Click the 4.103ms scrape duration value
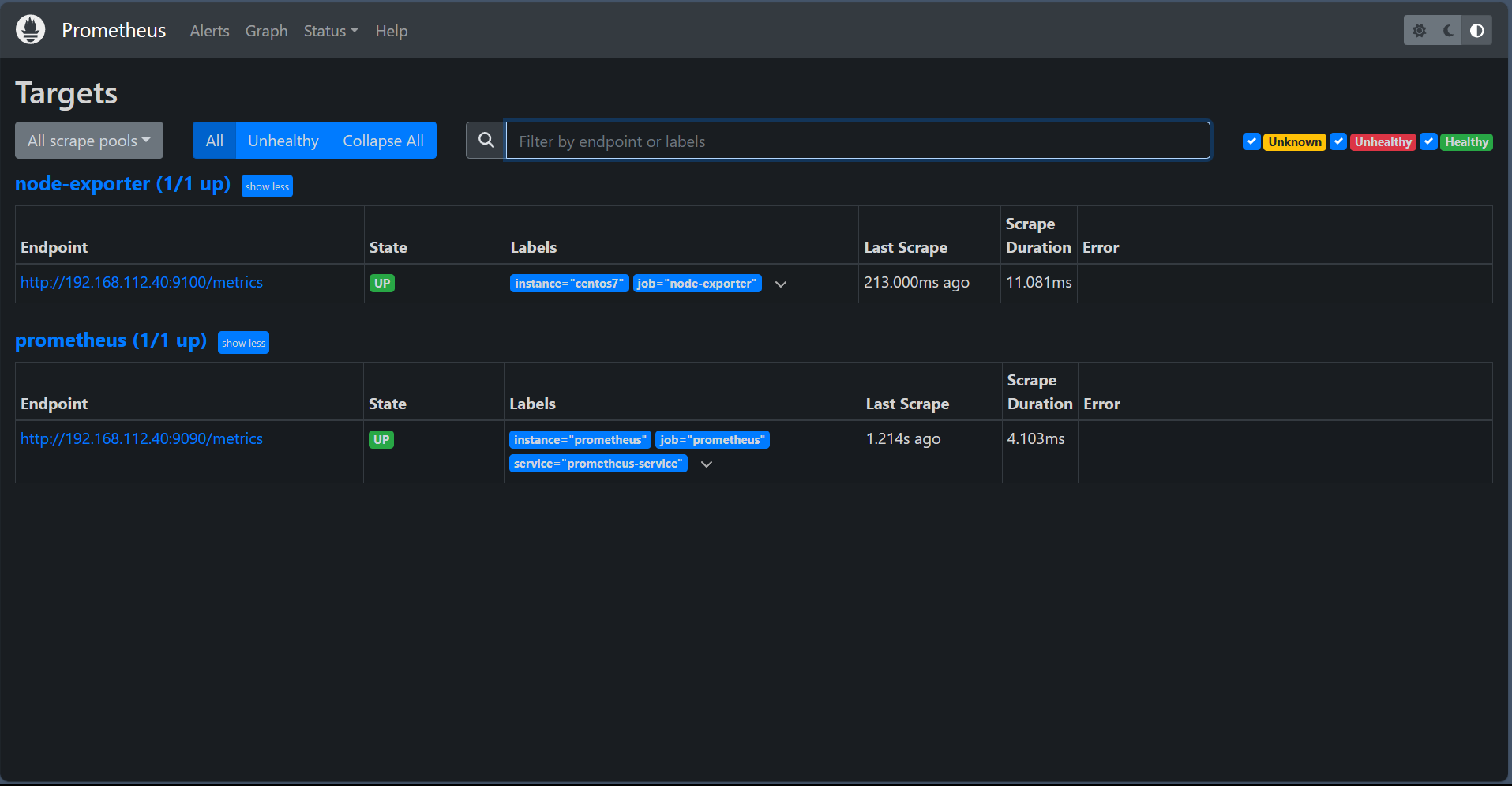The image size is (1512, 786). tap(1036, 438)
